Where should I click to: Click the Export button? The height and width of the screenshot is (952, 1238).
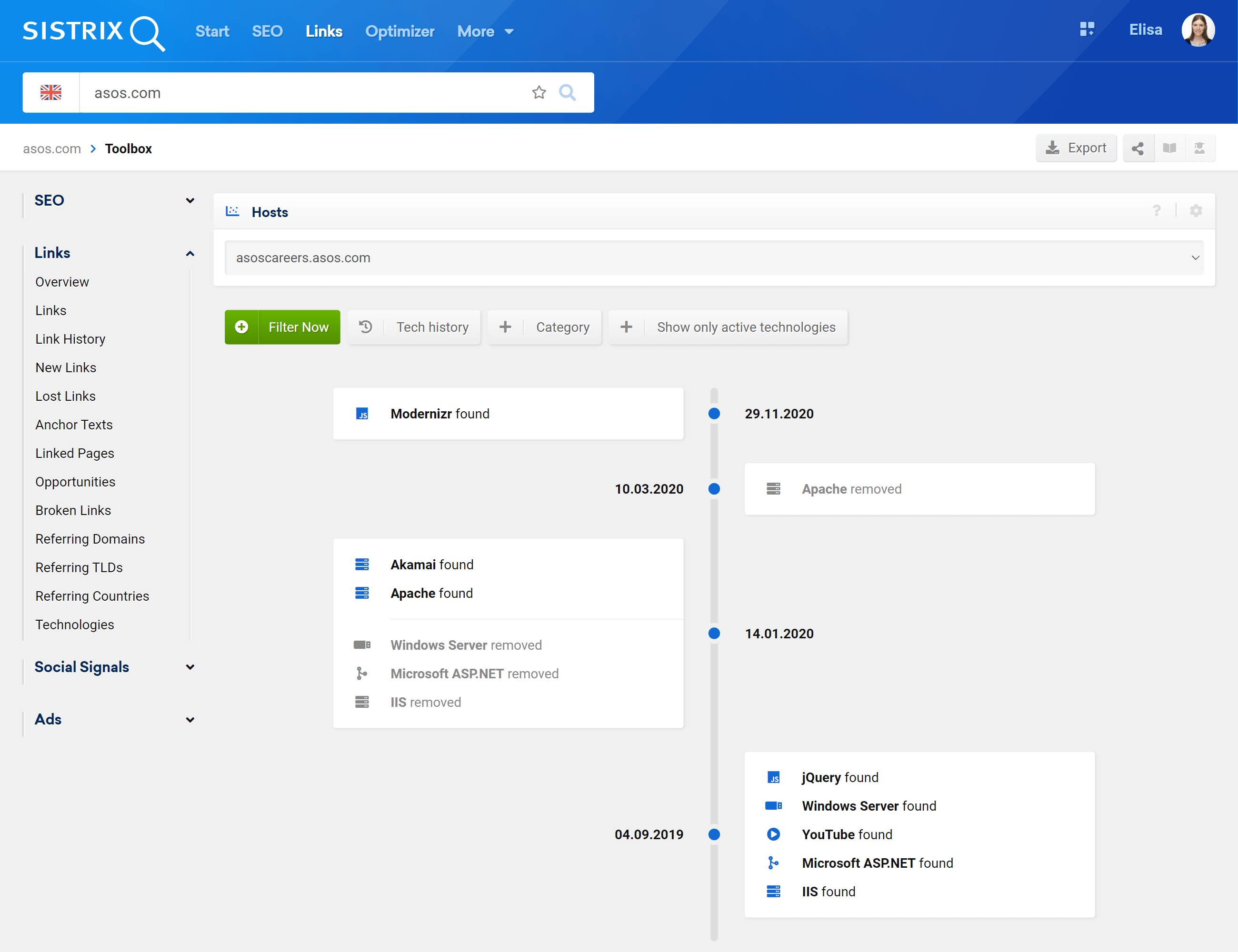[1076, 149]
